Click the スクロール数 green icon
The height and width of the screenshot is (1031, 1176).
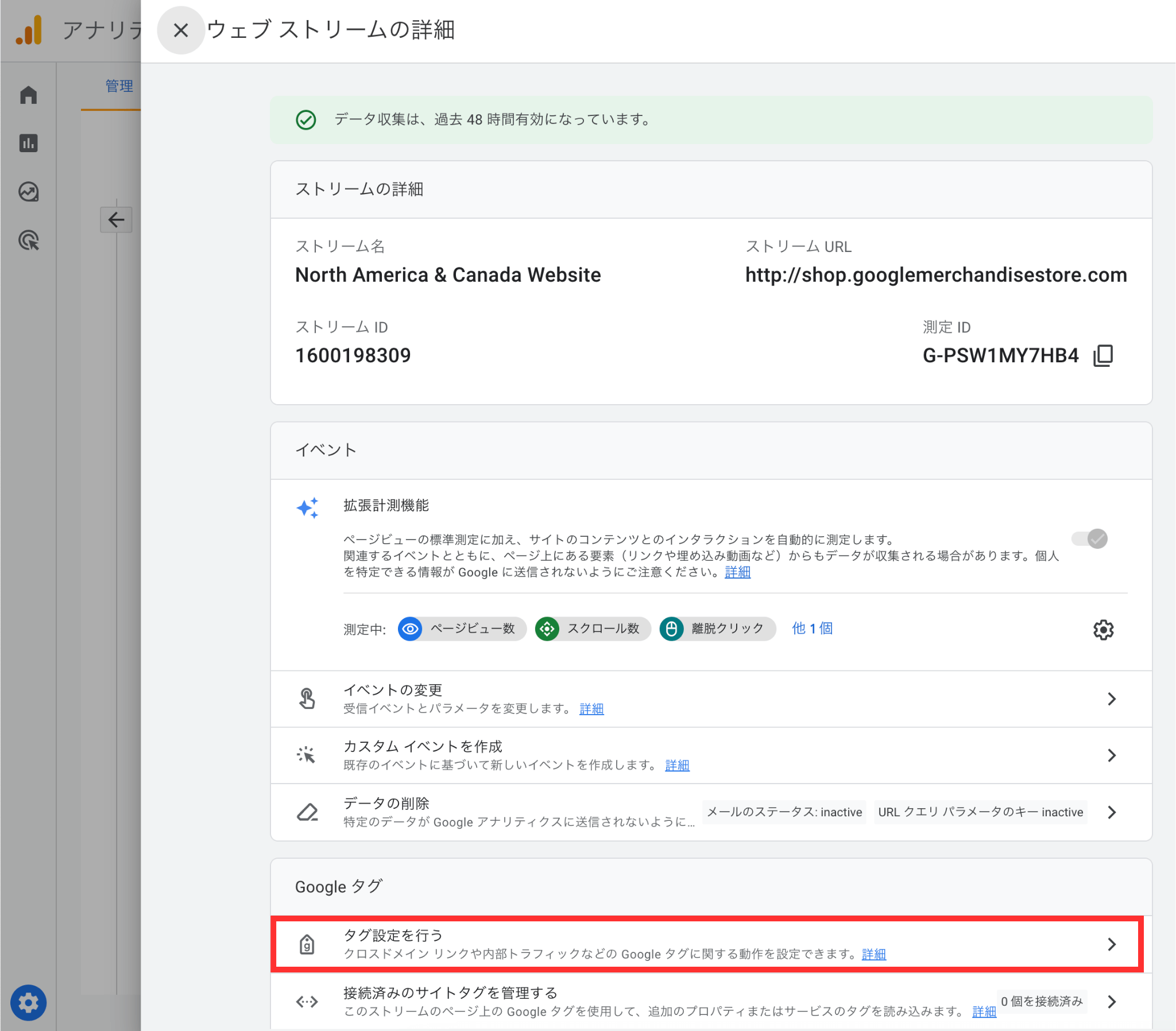tap(547, 629)
